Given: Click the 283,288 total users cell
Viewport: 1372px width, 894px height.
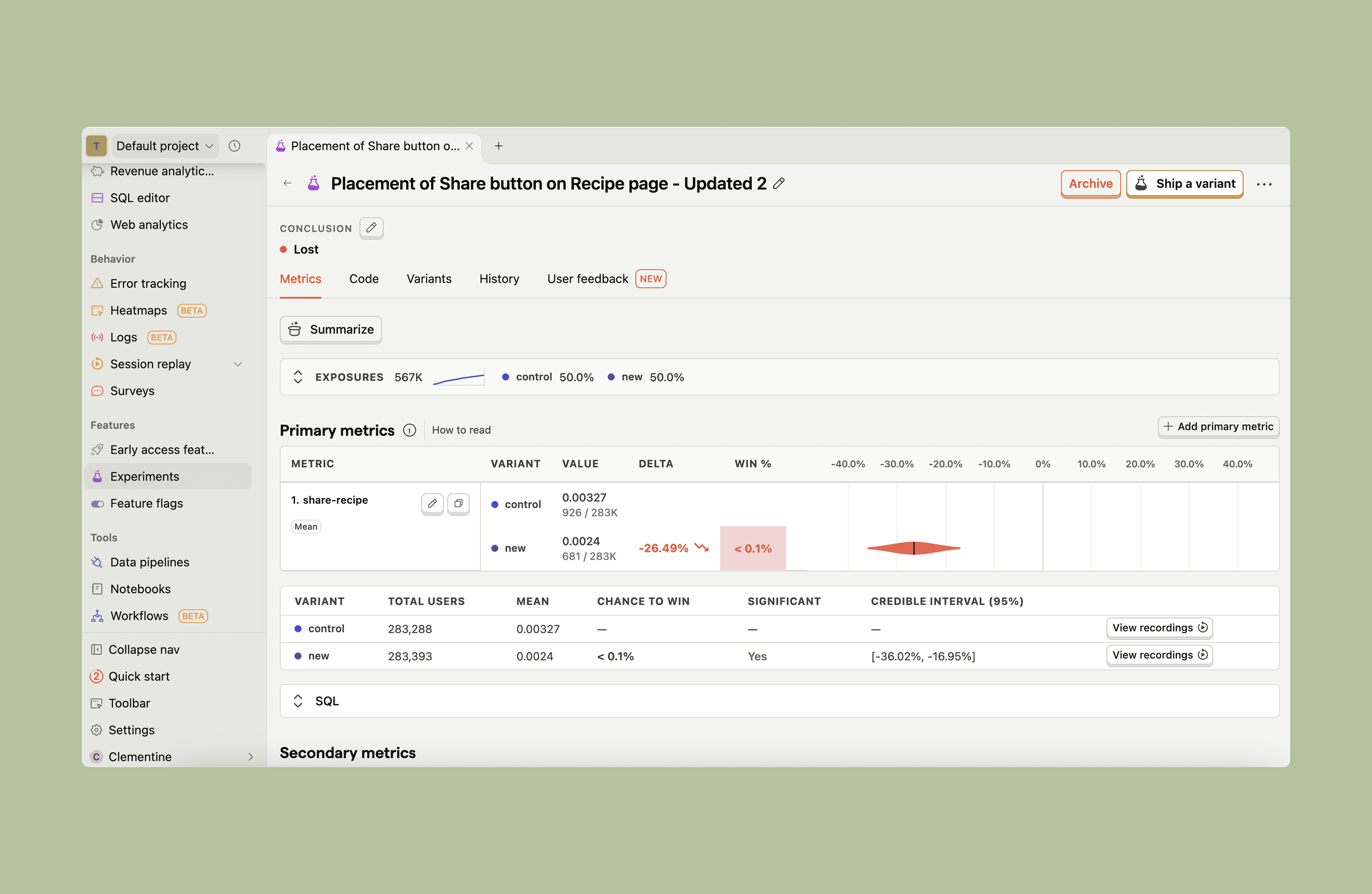Looking at the screenshot, I should coord(410,629).
